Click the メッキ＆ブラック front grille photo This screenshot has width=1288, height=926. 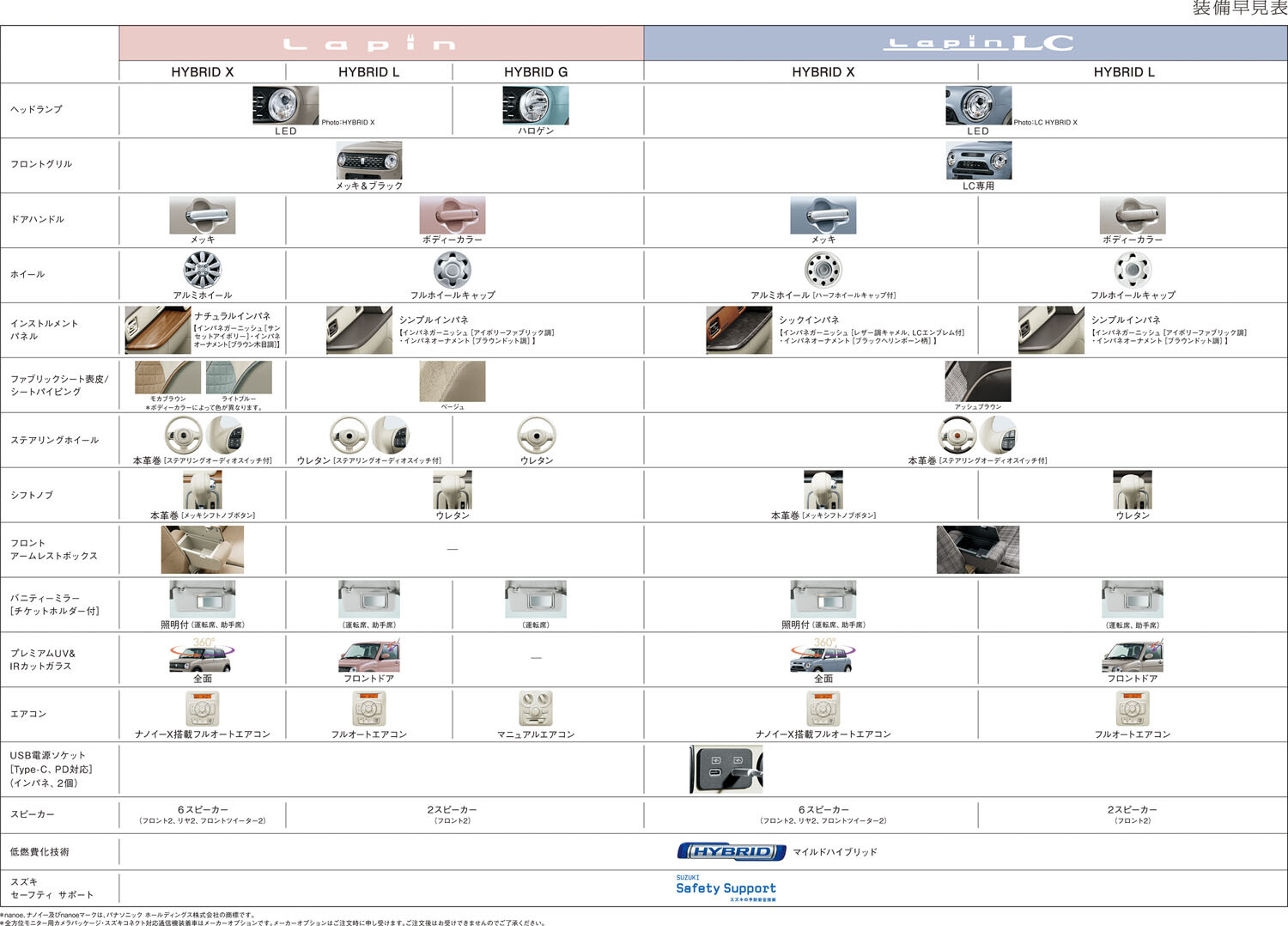point(369,161)
